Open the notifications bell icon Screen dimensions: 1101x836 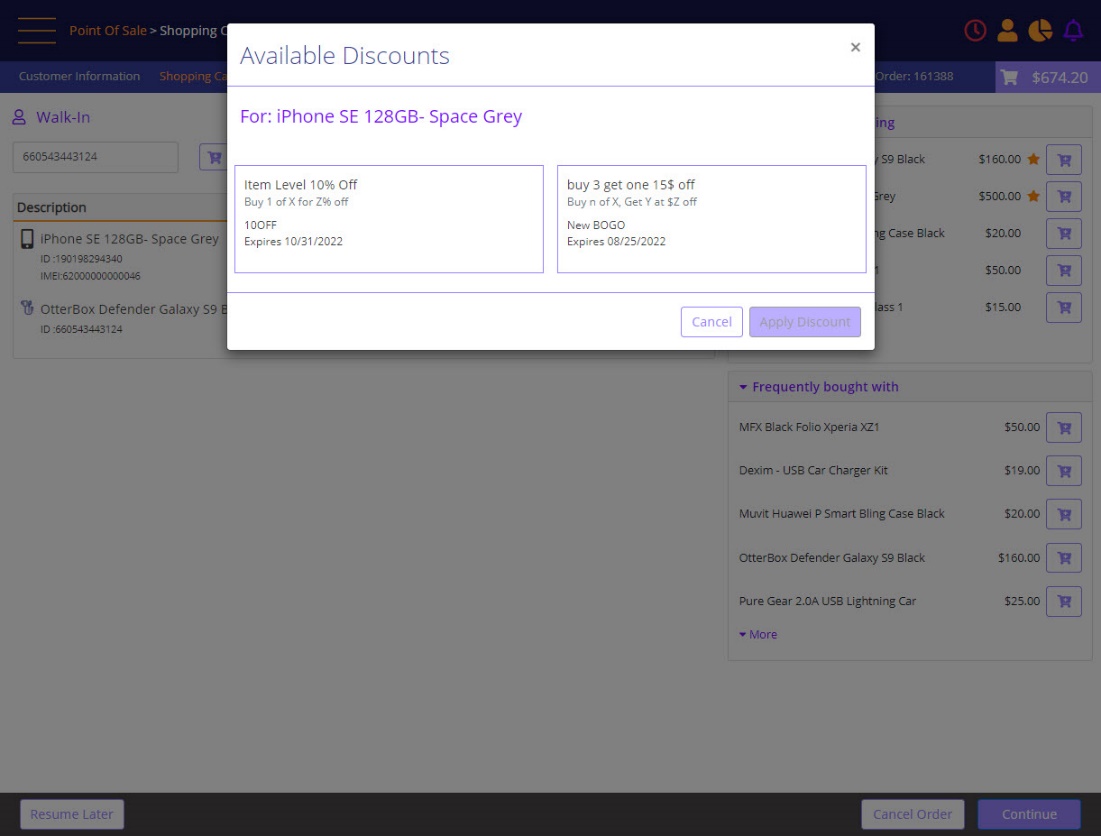pos(1073,30)
